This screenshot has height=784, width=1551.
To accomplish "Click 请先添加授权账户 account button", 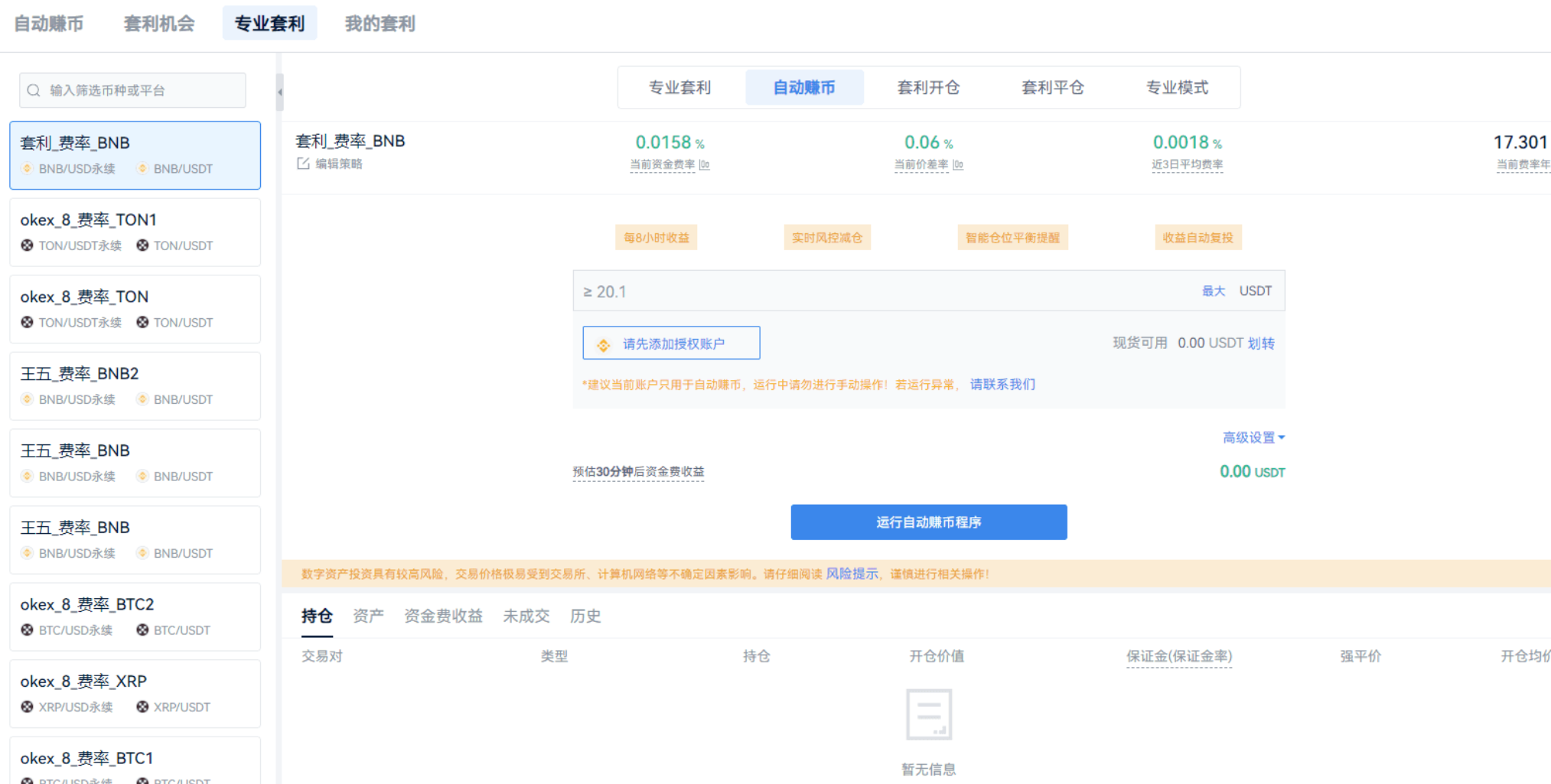I will [671, 343].
